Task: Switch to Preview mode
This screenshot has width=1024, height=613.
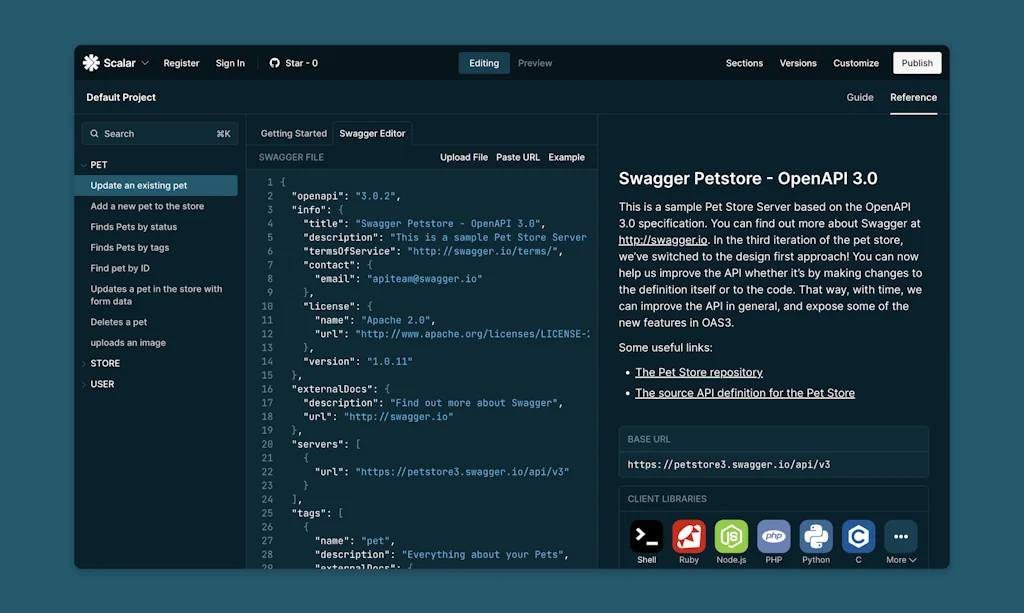Action: 534,62
